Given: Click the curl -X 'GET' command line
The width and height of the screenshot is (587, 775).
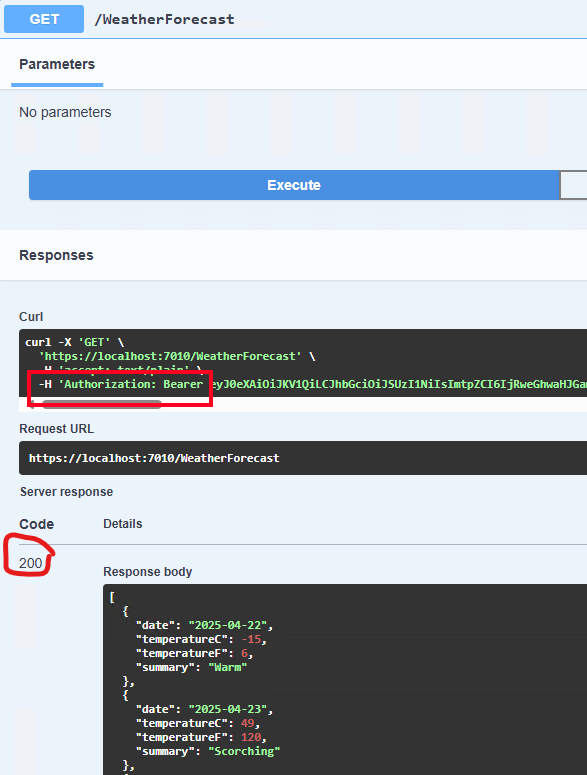Looking at the screenshot, I should [x=75, y=342].
